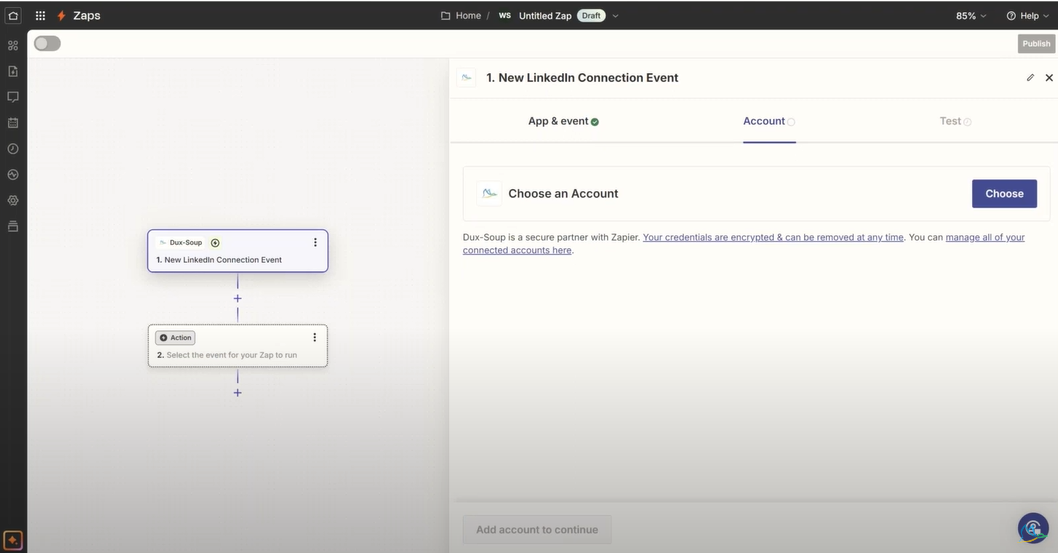Click the Action label chip
The height and width of the screenshot is (553, 1058).
(x=175, y=338)
